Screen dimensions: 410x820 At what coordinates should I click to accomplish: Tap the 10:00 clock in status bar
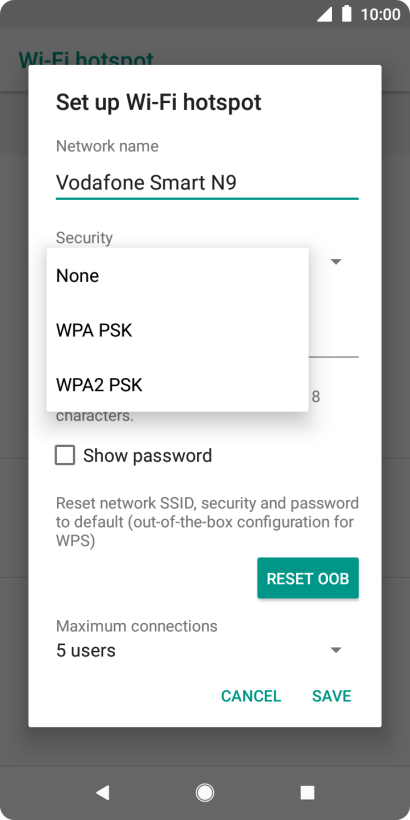click(x=380, y=14)
